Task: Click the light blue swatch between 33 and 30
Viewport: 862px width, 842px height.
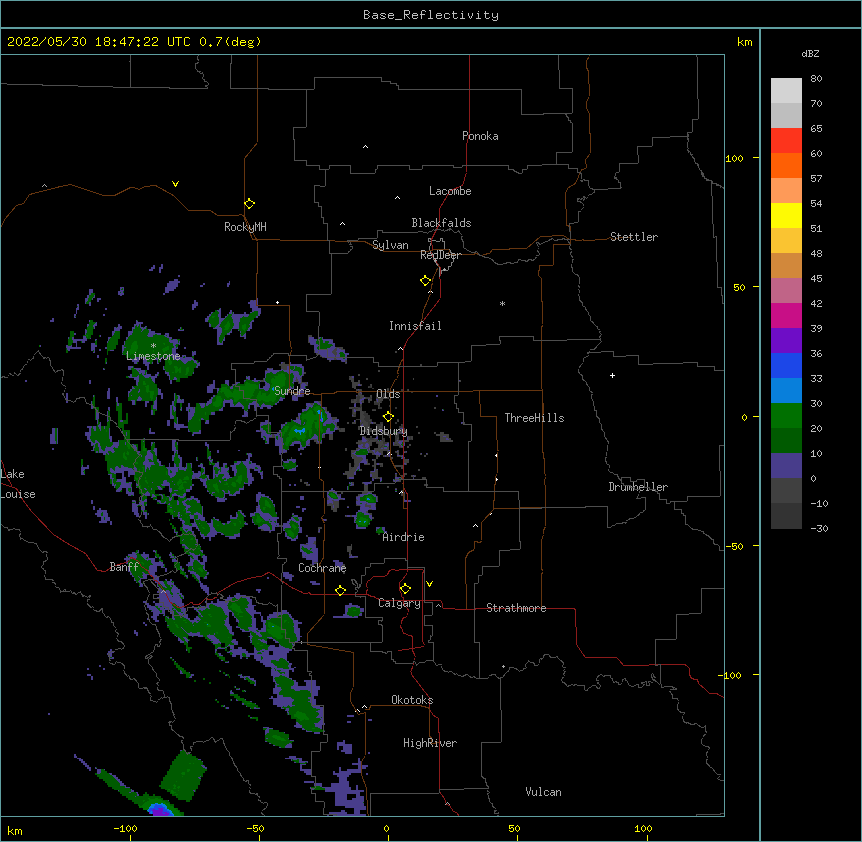Action: [x=786, y=390]
